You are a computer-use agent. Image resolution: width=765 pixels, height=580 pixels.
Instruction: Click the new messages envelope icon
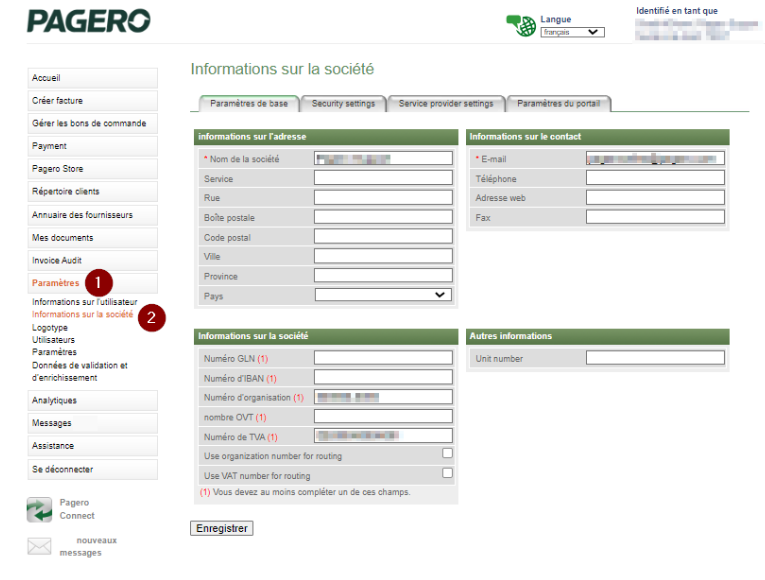[39, 546]
